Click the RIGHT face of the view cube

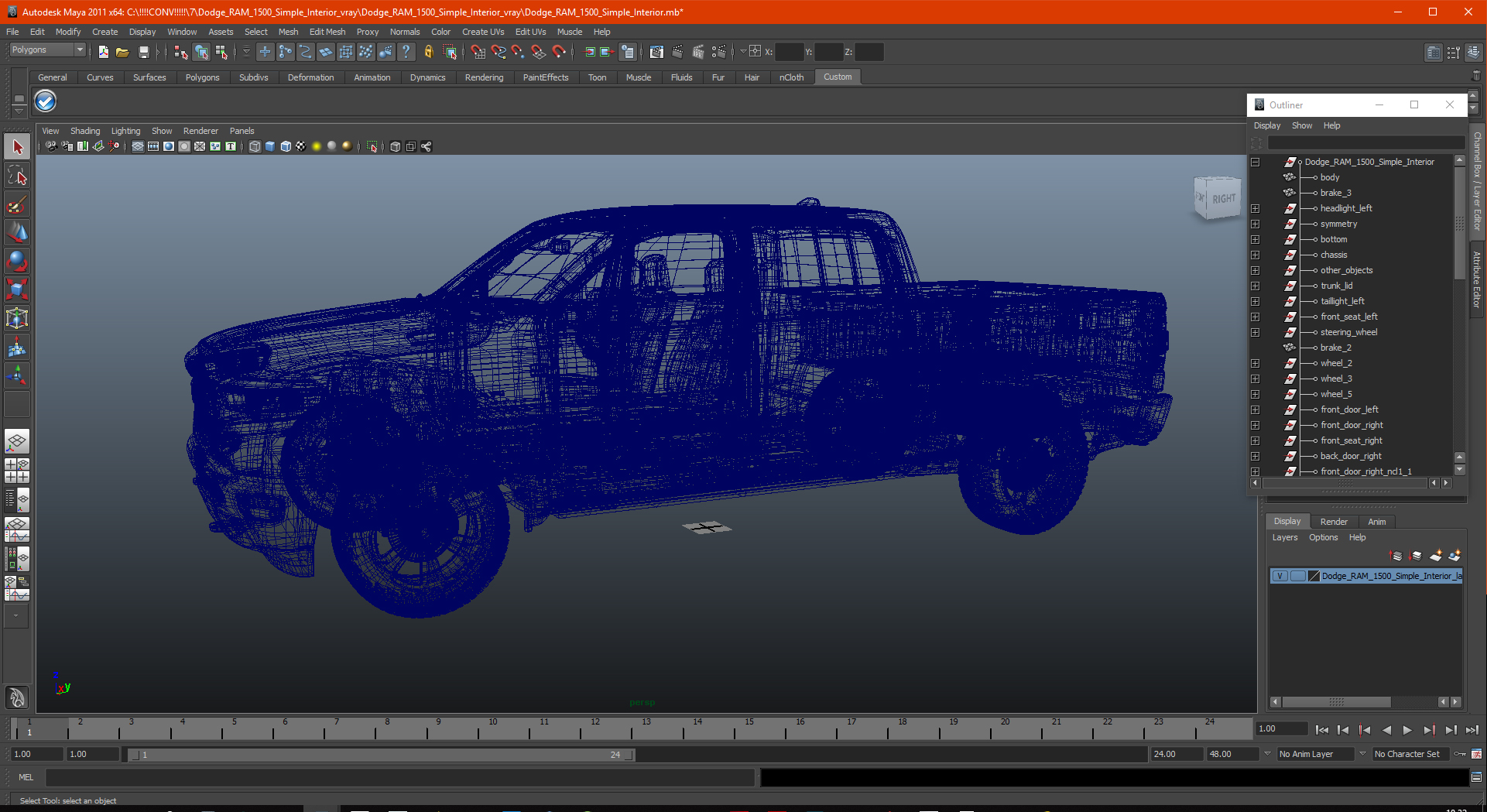pyautogui.click(x=1224, y=199)
